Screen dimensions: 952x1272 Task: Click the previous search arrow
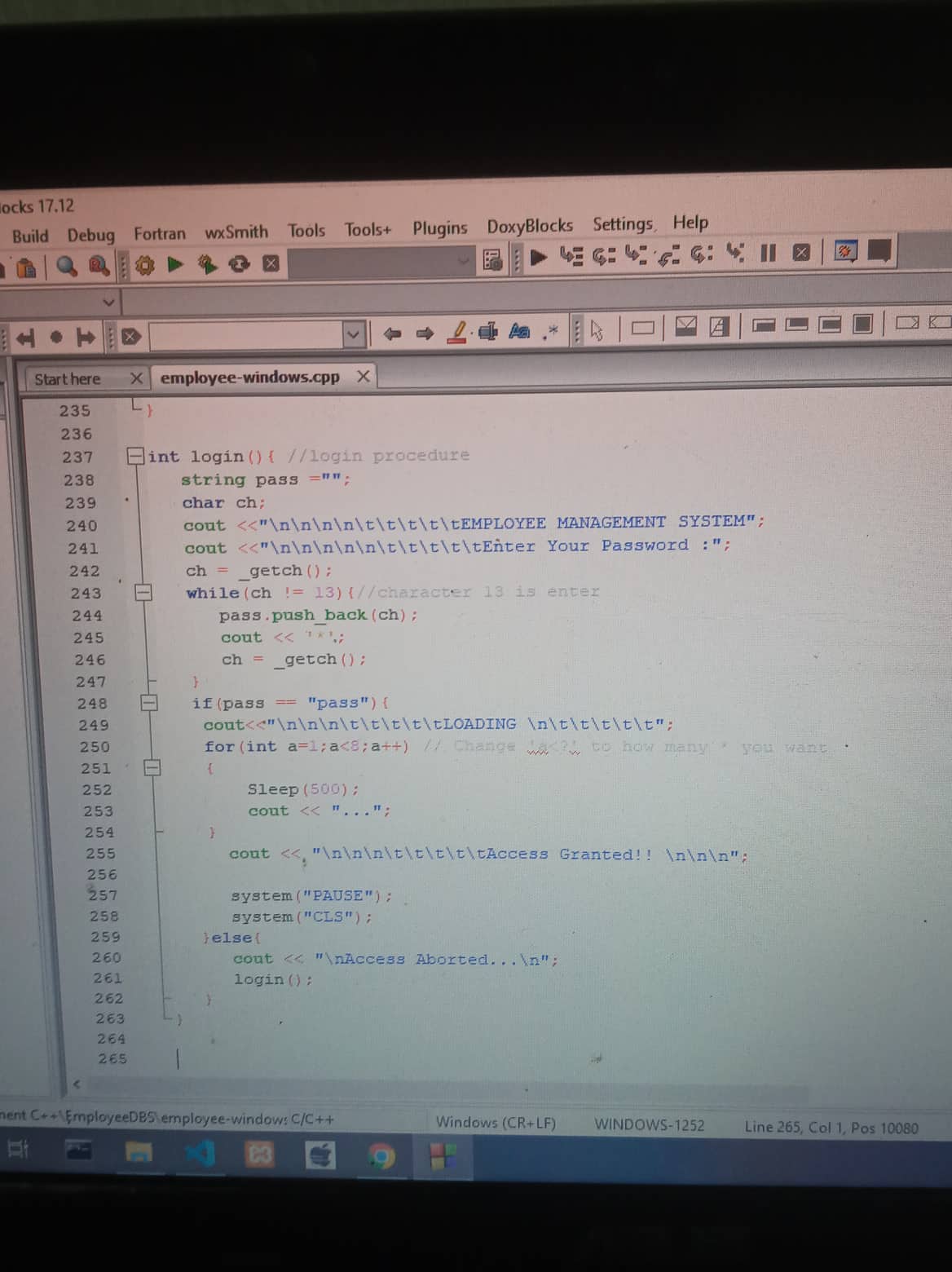click(x=393, y=333)
